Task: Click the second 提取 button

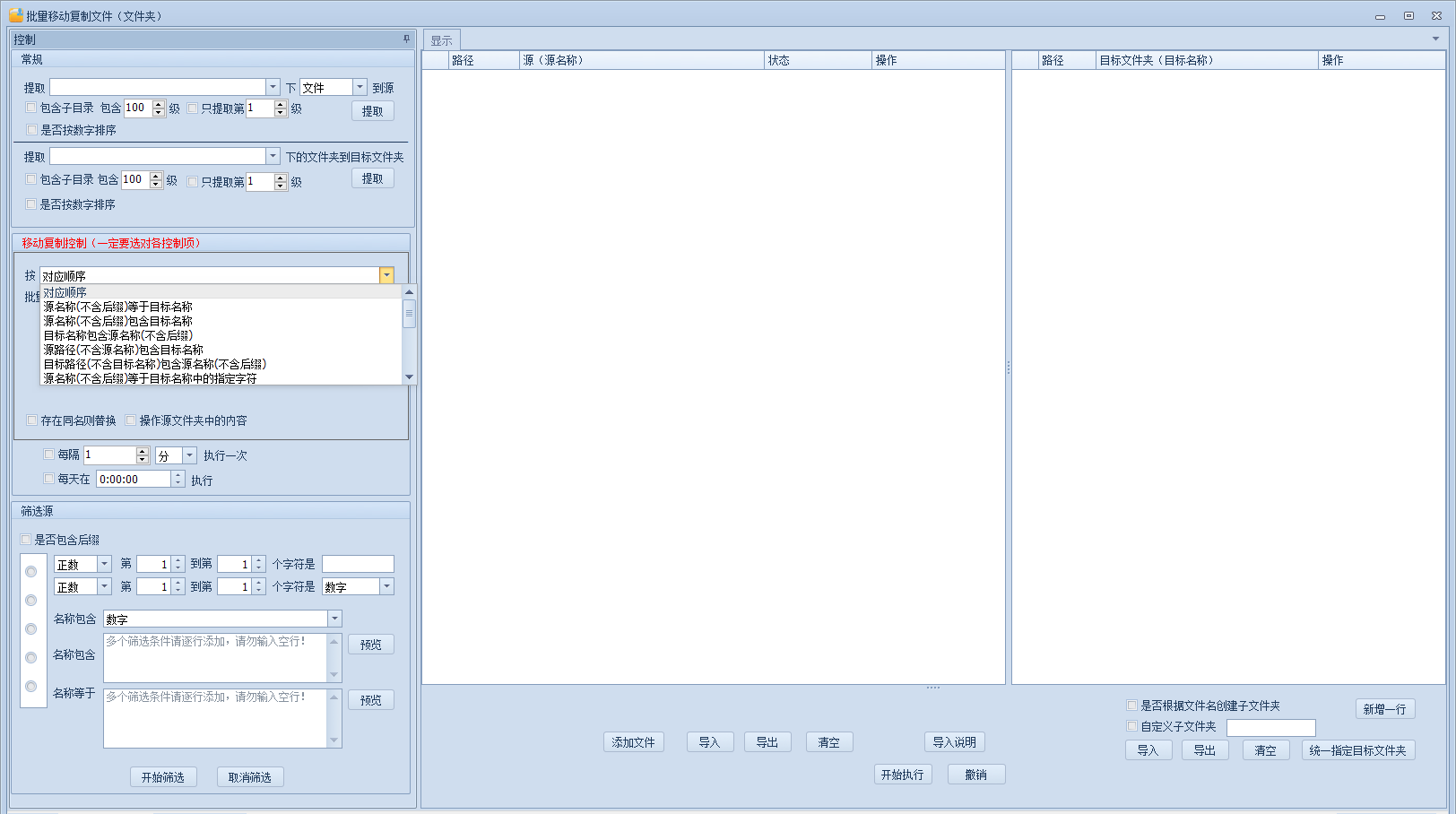Action: coord(372,178)
